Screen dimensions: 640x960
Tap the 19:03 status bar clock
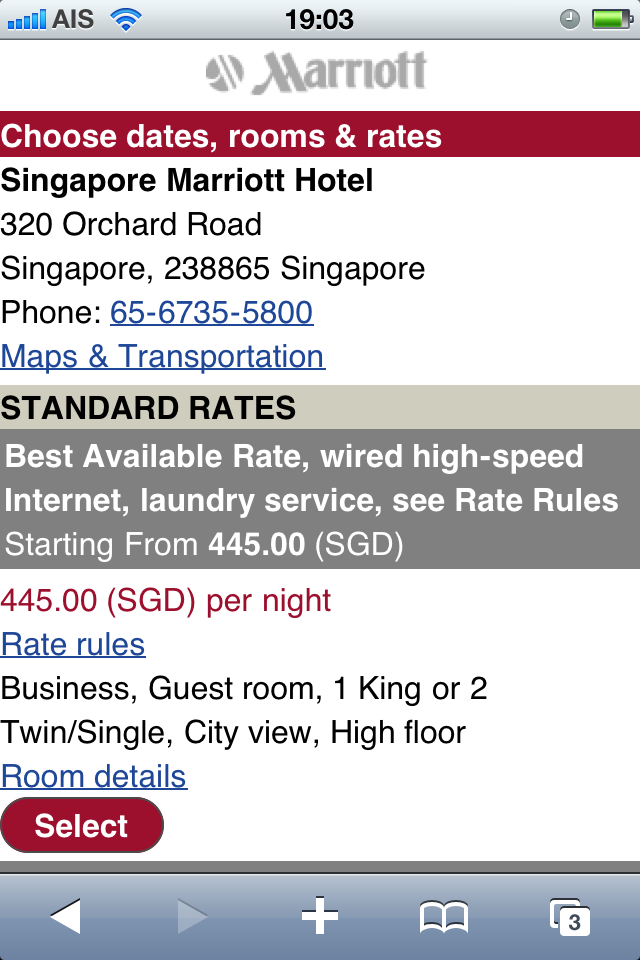(x=319, y=19)
